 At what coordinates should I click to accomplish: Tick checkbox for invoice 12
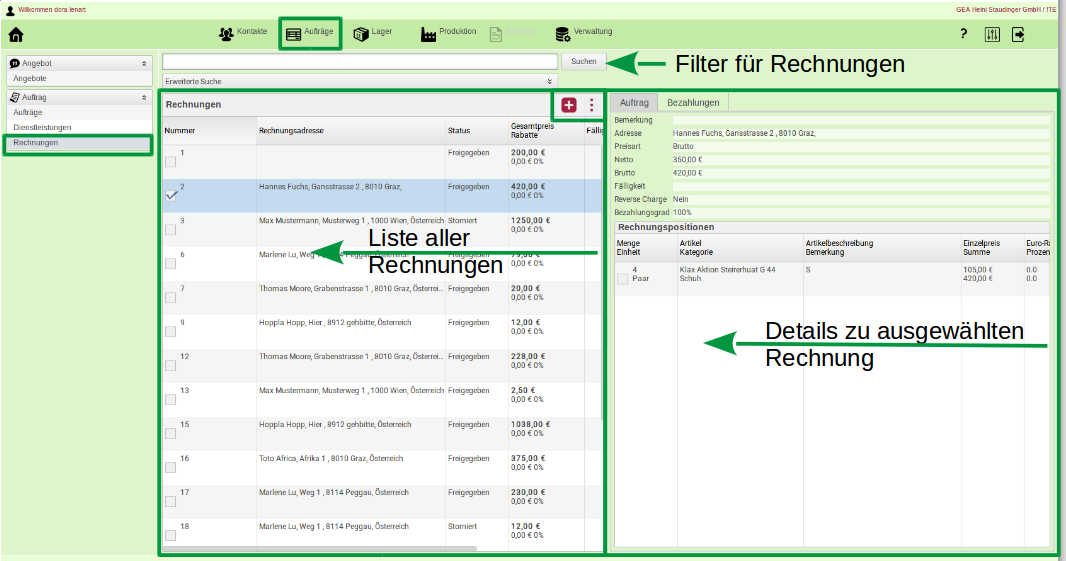click(171, 366)
